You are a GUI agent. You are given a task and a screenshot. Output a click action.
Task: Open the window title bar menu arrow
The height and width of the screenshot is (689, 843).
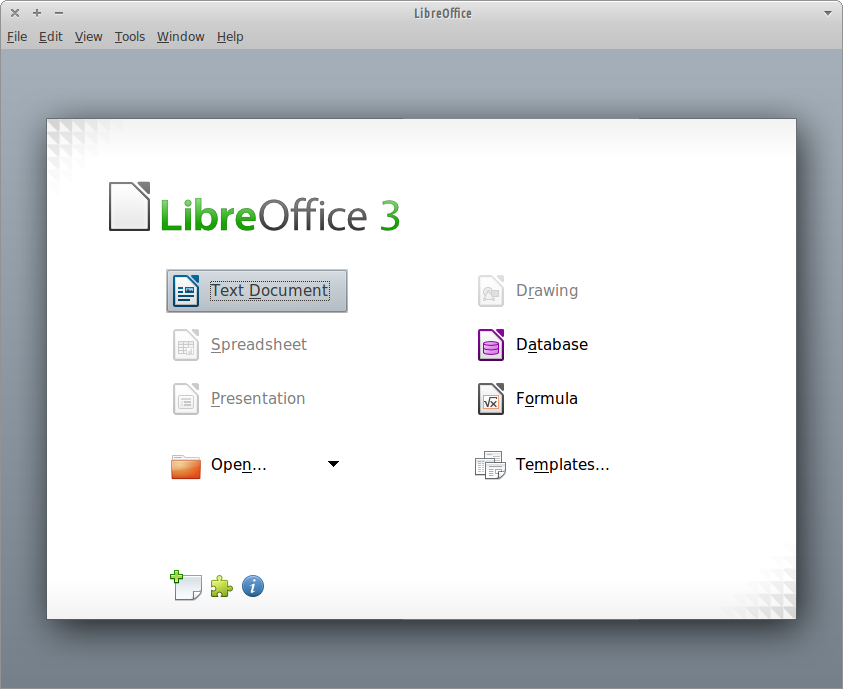(828, 13)
